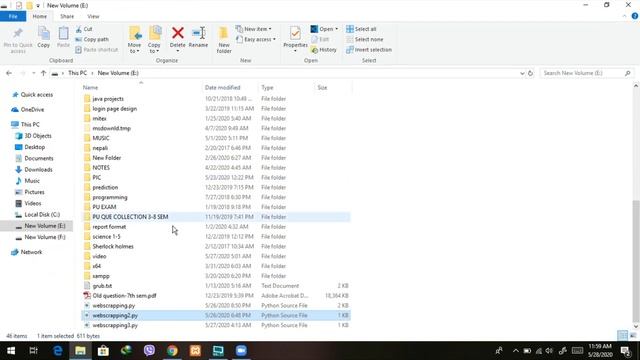The image size is (640, 360).
Task: Click Paste shortcut in ribbon
Action: [x=97, y=50]
